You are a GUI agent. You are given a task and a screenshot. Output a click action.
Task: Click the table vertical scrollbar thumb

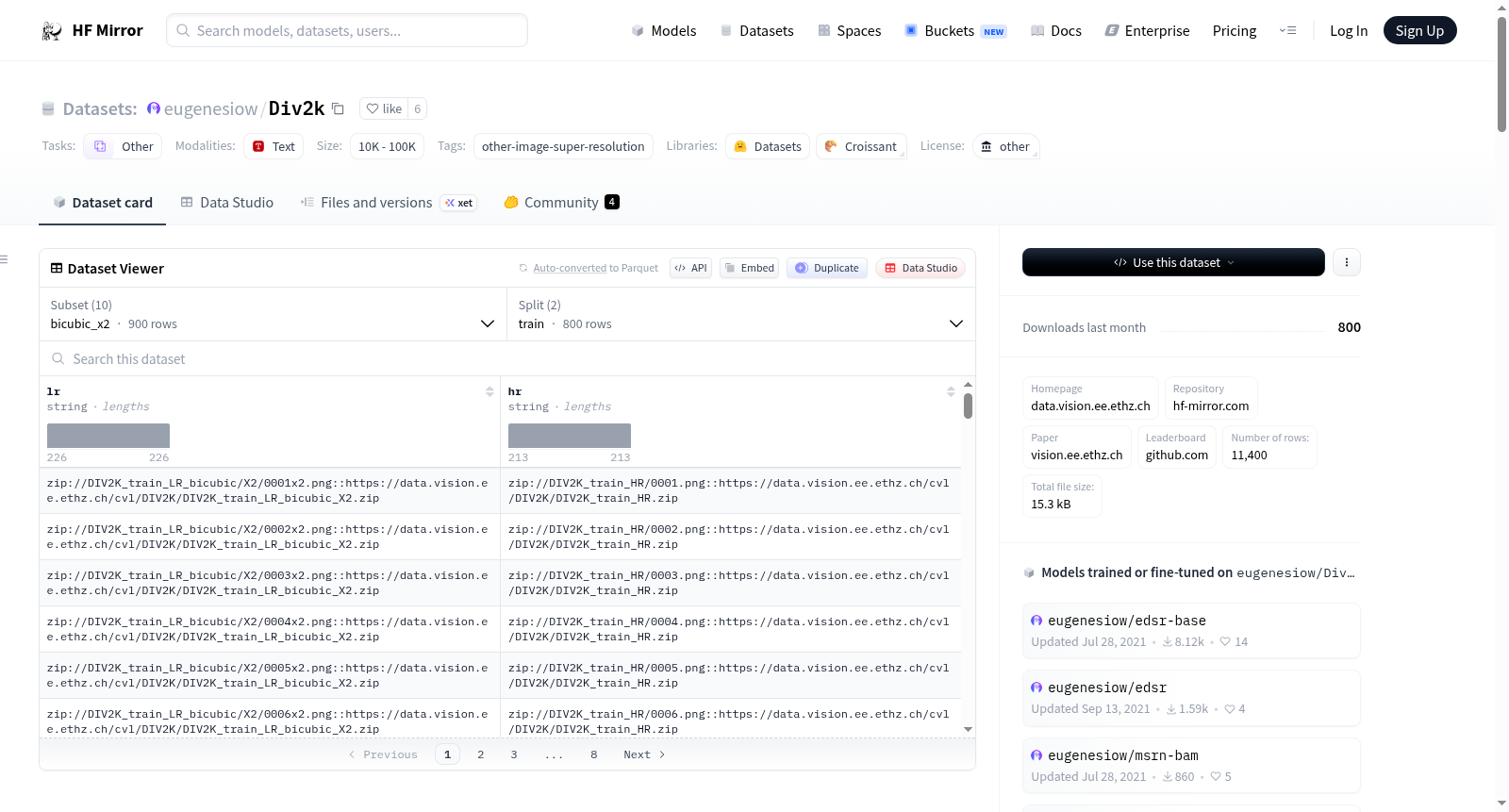pyautogui.click(x=968, y=406)
